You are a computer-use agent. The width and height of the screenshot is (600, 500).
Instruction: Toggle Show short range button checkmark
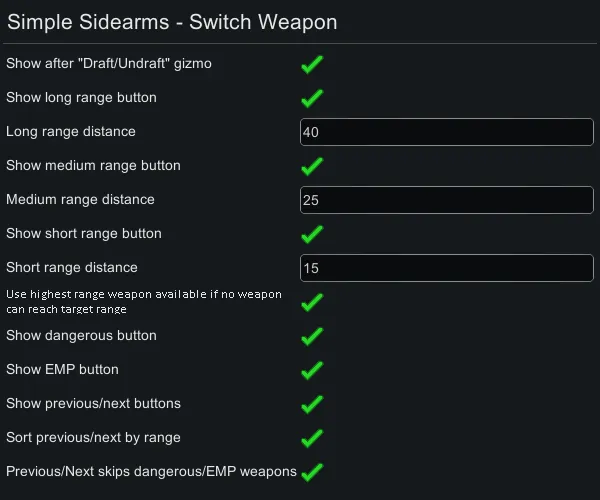(312, 234)
